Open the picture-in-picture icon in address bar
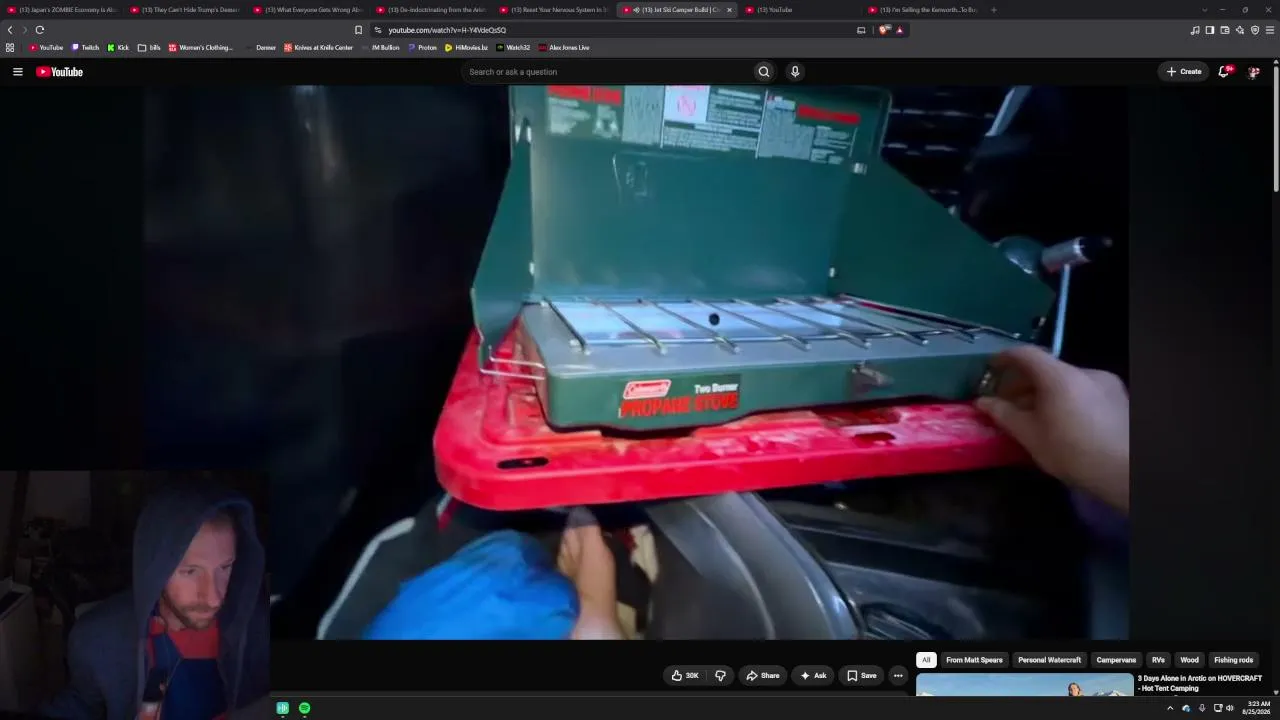 (861, 30)
